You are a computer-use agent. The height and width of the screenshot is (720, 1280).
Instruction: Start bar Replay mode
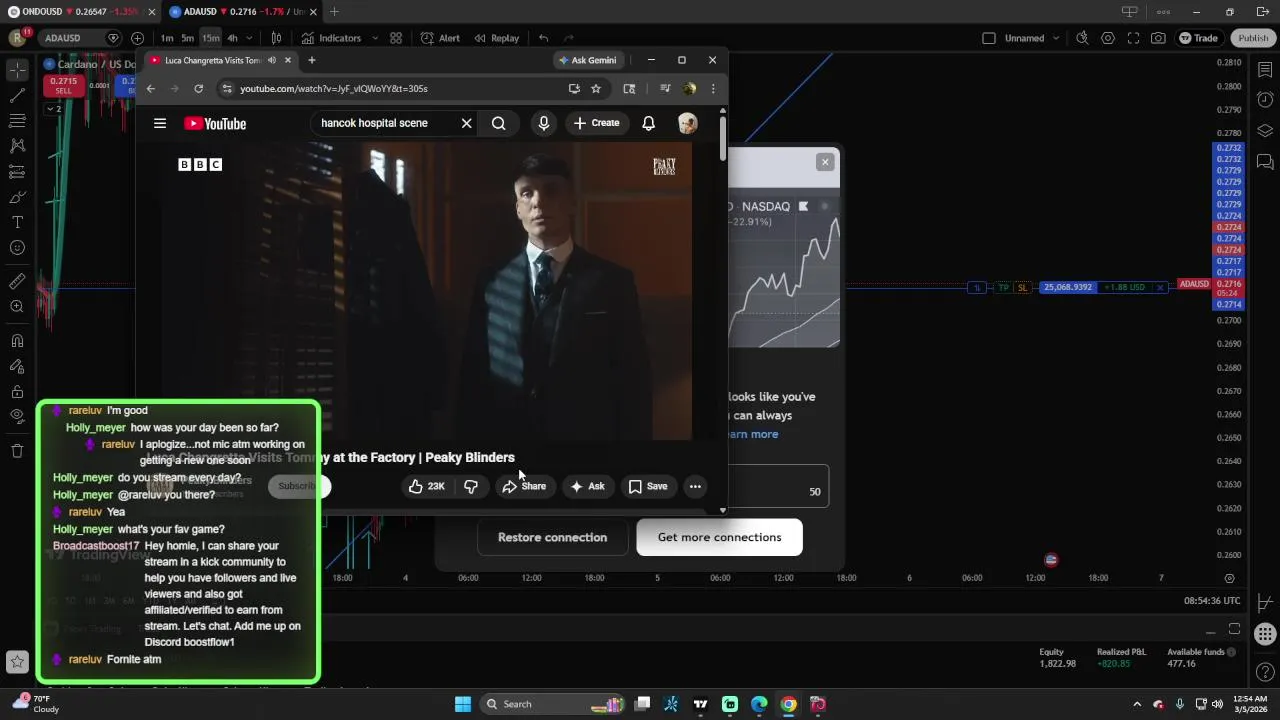[496, 38]
